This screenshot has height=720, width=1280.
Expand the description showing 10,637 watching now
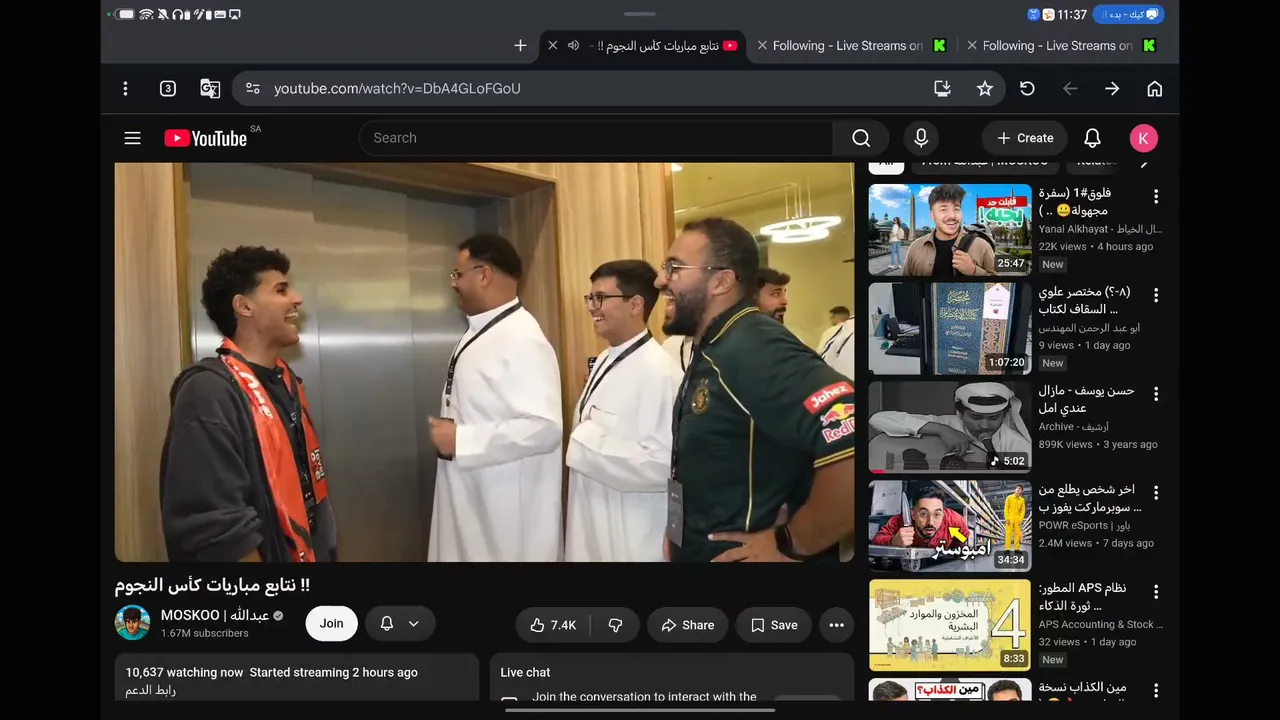click(x=297, y=678)
